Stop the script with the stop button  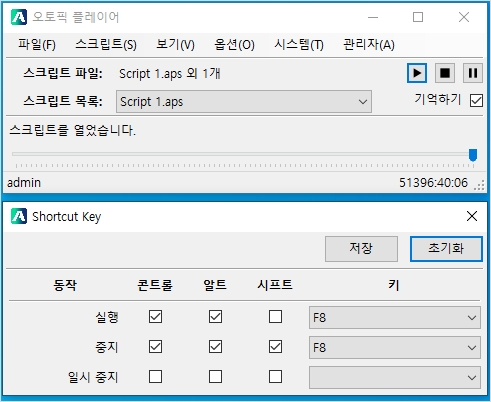tap(445, 73)
